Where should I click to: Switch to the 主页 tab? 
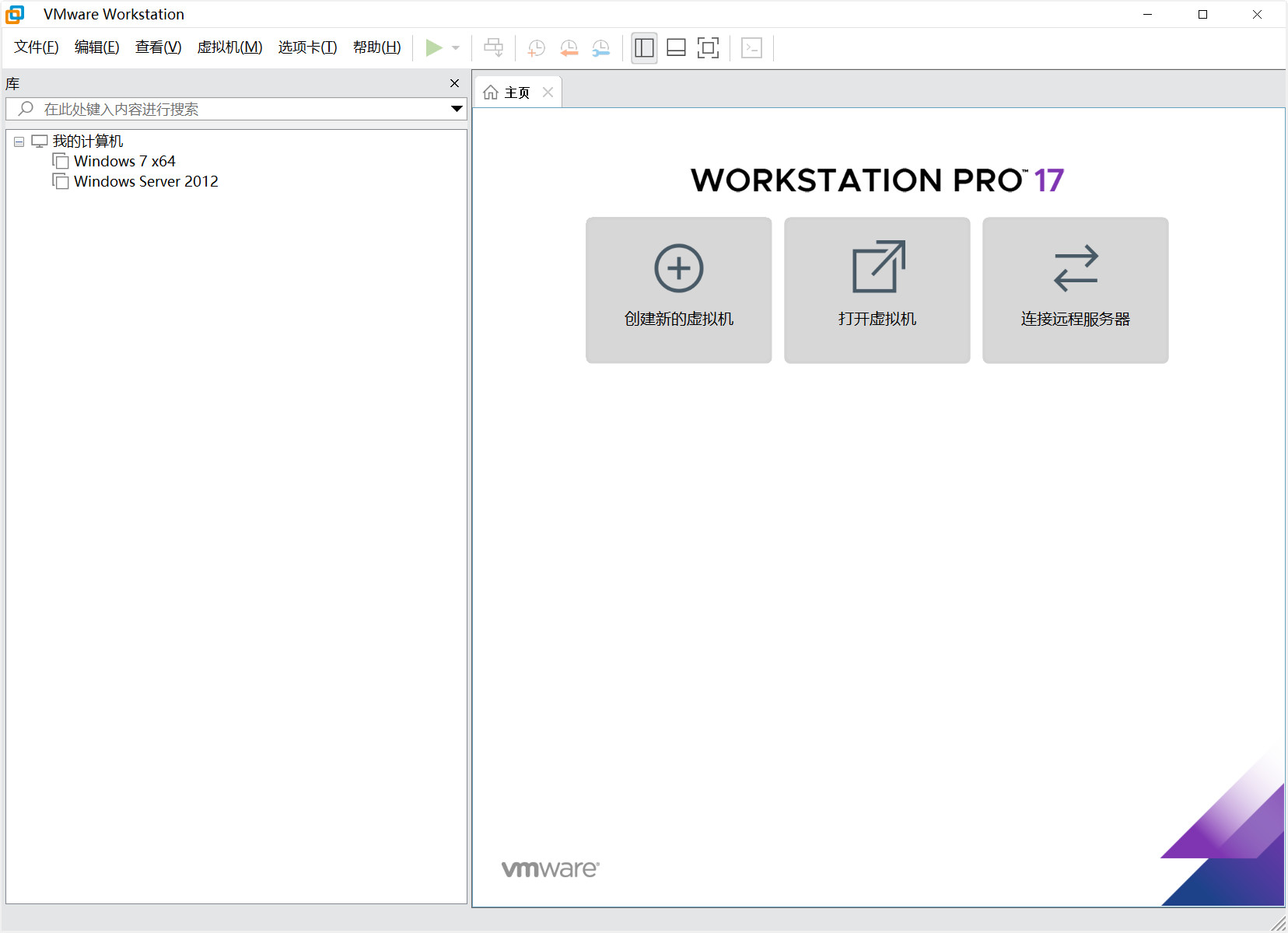click(x=516, y=91)
